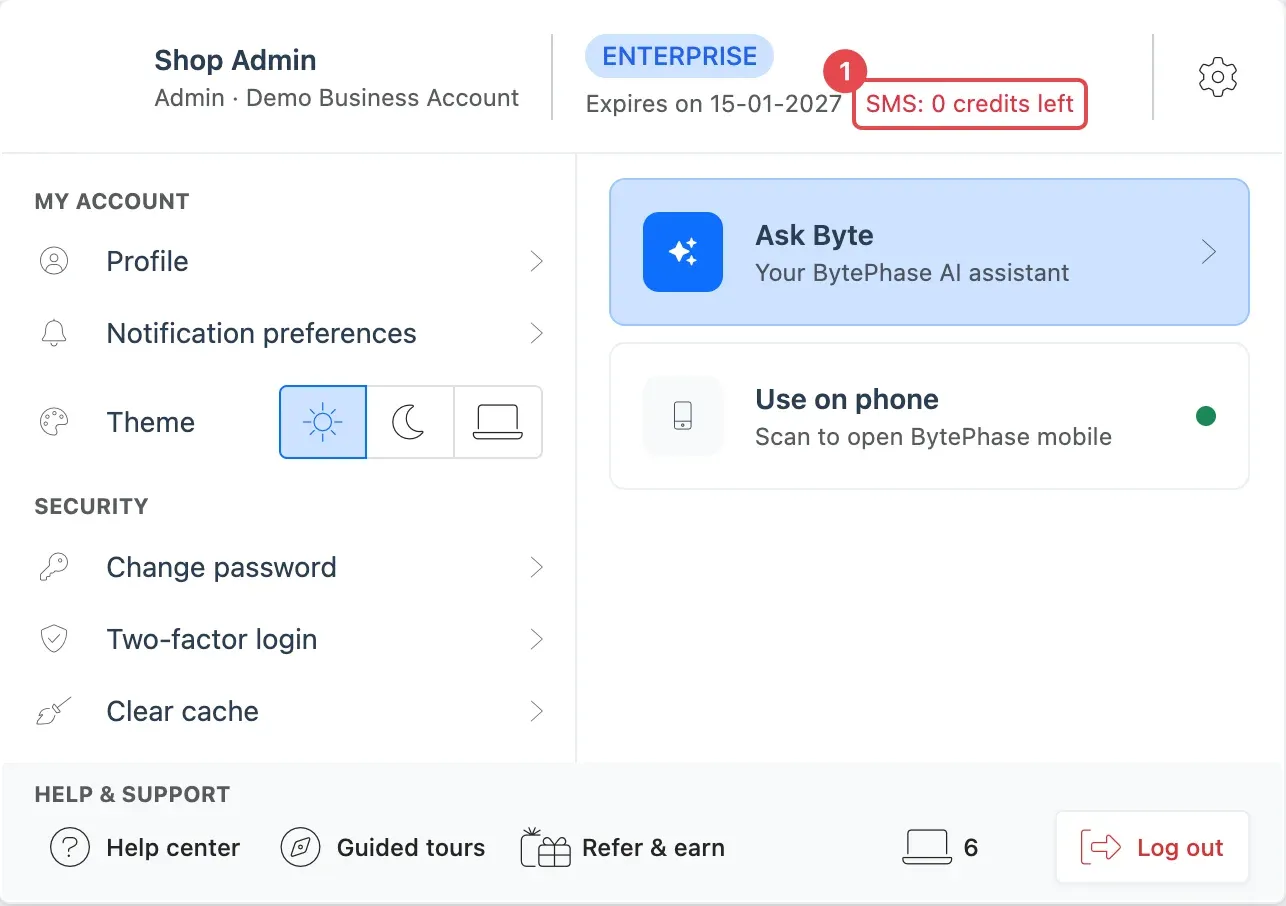
Task: Click the Change password key icon
Action: pyautogui.click(x=54, y=567)
